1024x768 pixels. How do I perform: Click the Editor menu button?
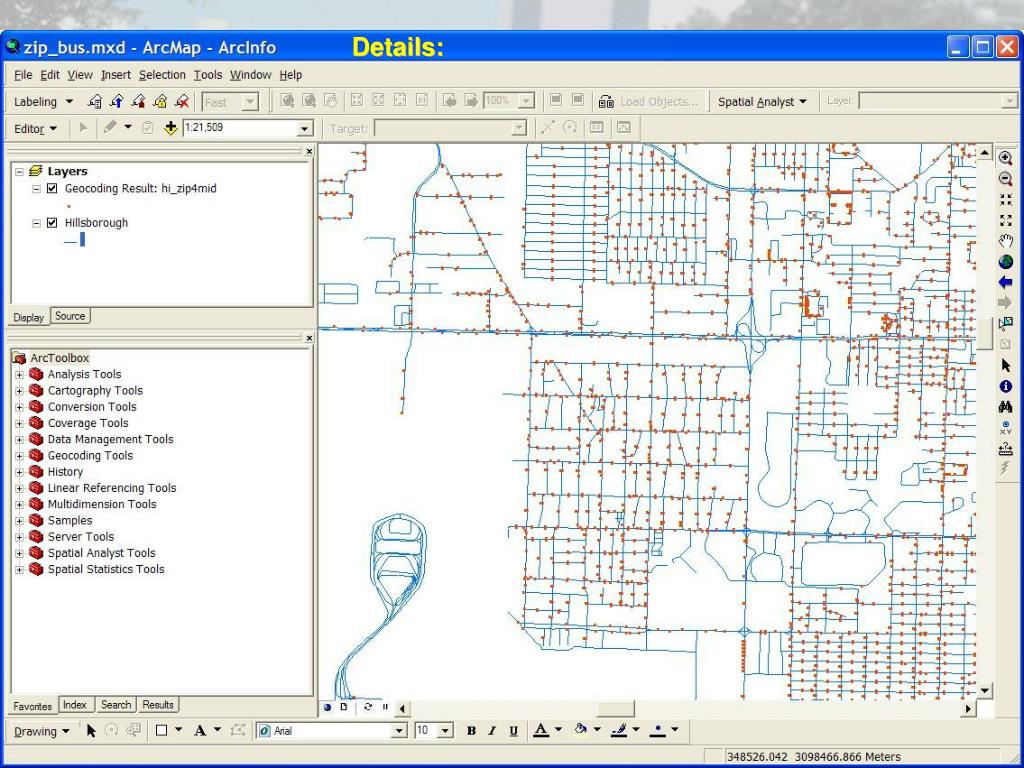[x=36, y=129]
